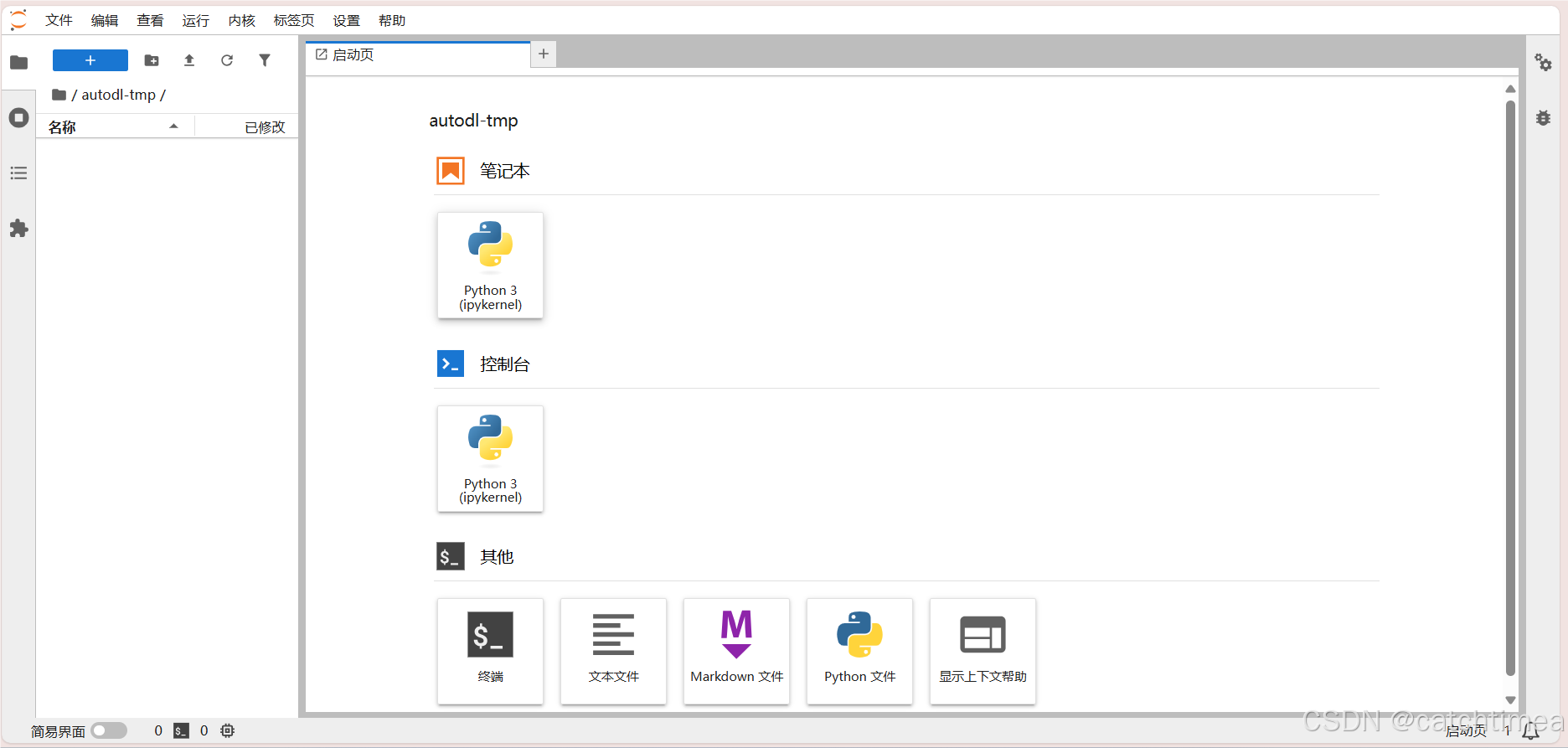The width and height of the screenshot is (1568, 748).
Task: Create a new folder with folder-plus icon
Action: click(x=152, y=60)
